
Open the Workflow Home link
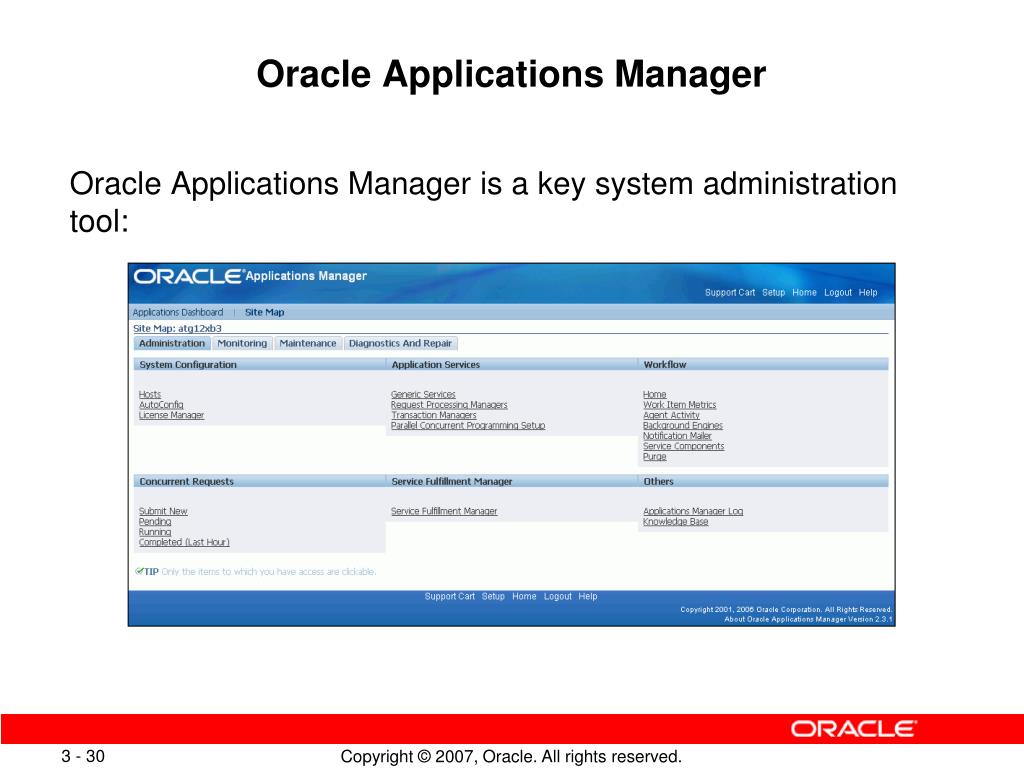point(654,394)
